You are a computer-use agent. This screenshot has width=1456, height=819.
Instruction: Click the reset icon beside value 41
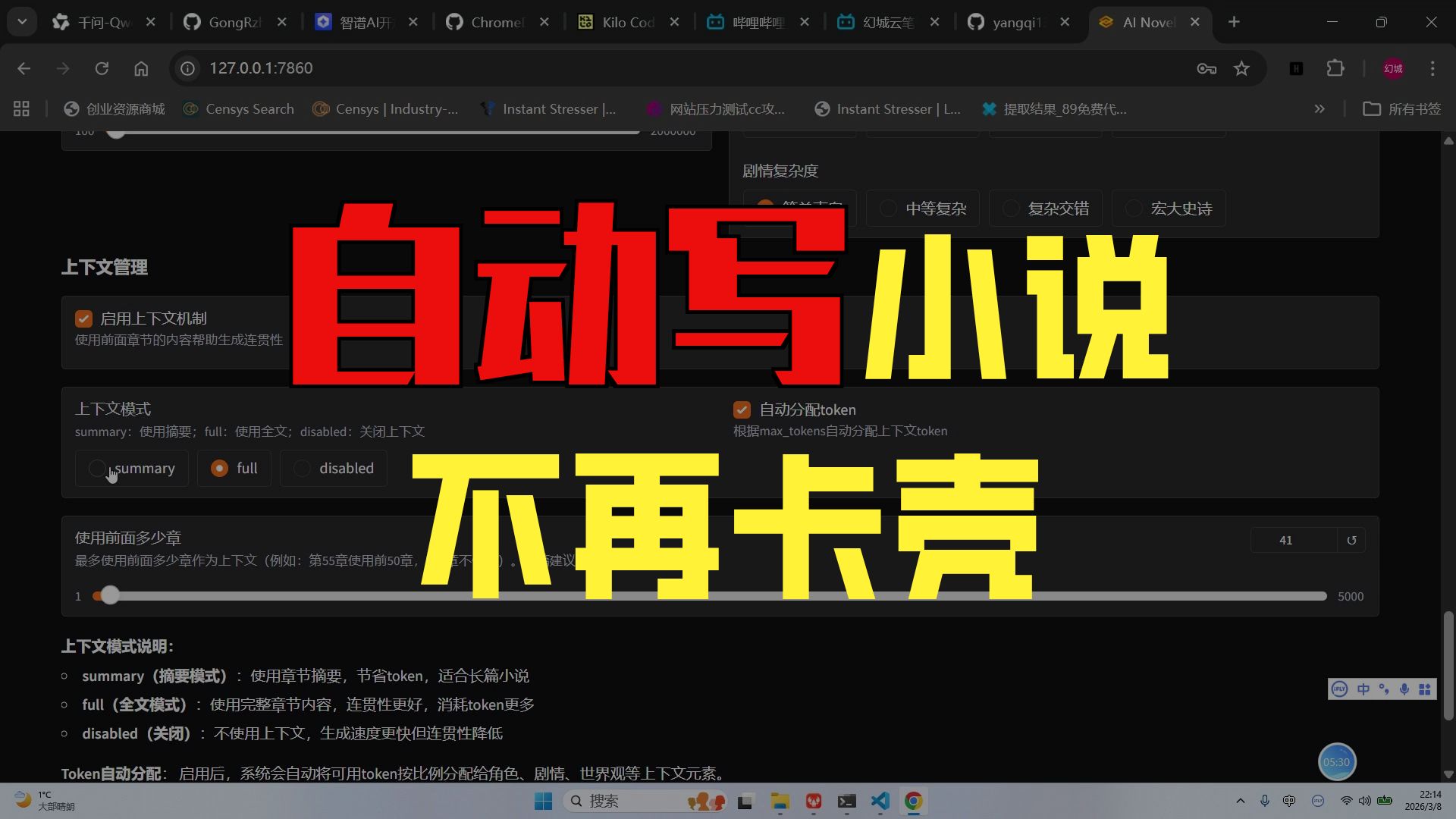pyautogui.click(x=1351, y=541)
